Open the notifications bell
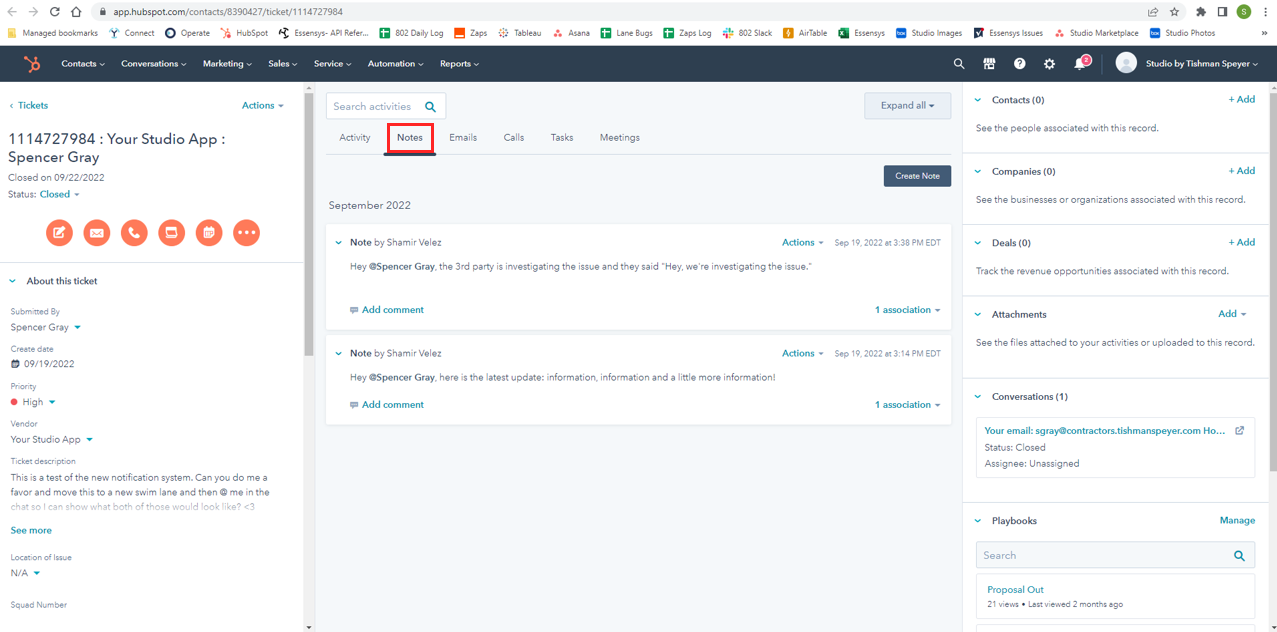The image size is (1277, 632). 1080,64
